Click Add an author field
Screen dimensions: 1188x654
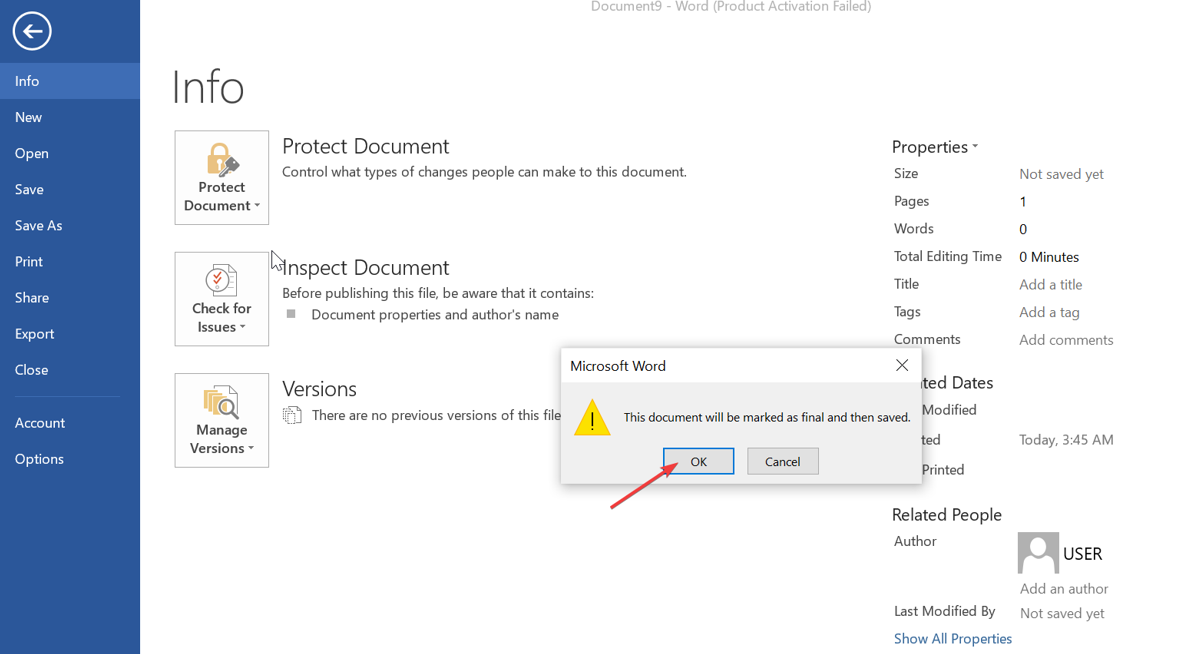tap(1064, 589)
